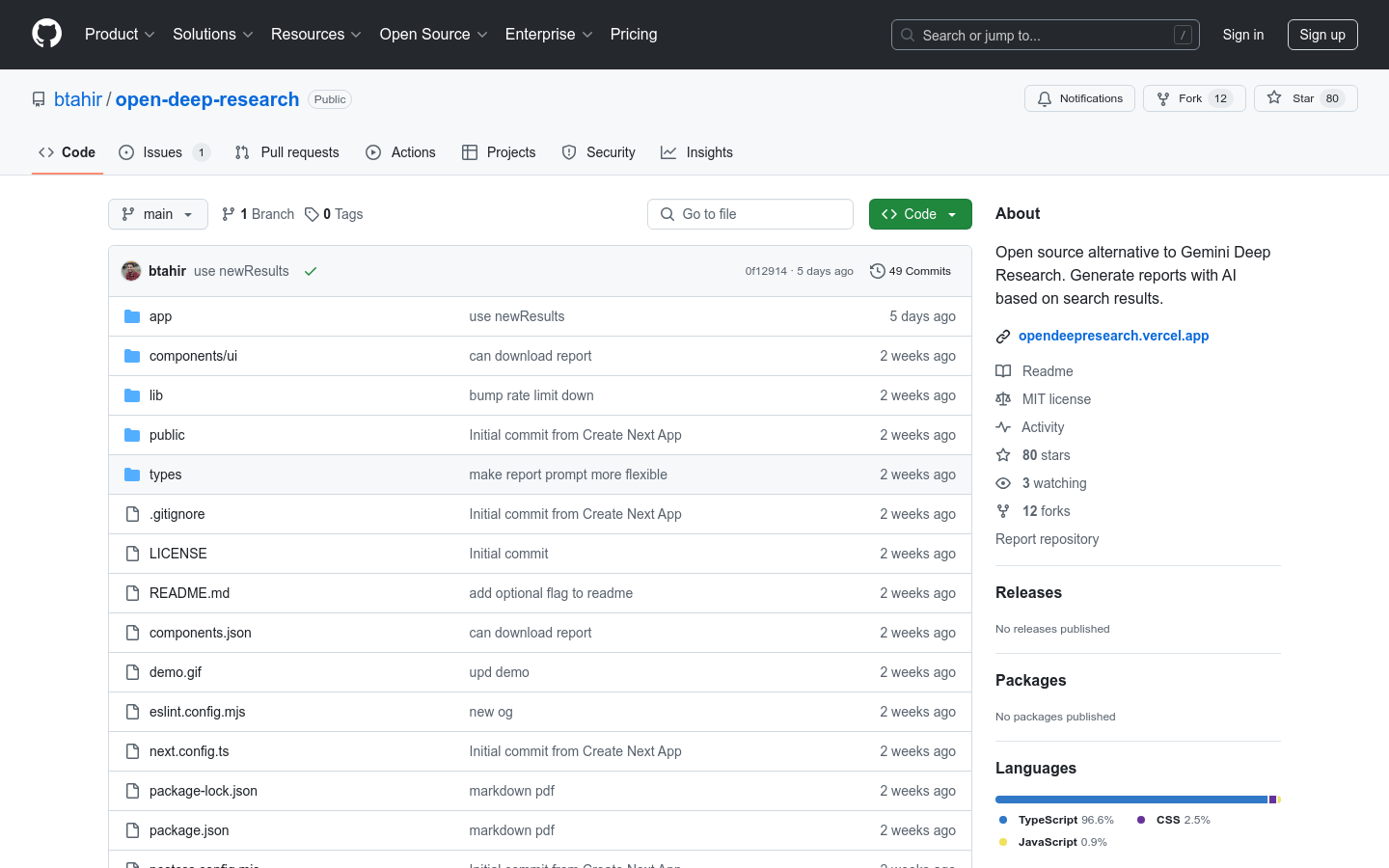Click the link icon beside opendeepresearch.vercel.app
Viewport: 1389px width, 868px height.
(1003, 337)
